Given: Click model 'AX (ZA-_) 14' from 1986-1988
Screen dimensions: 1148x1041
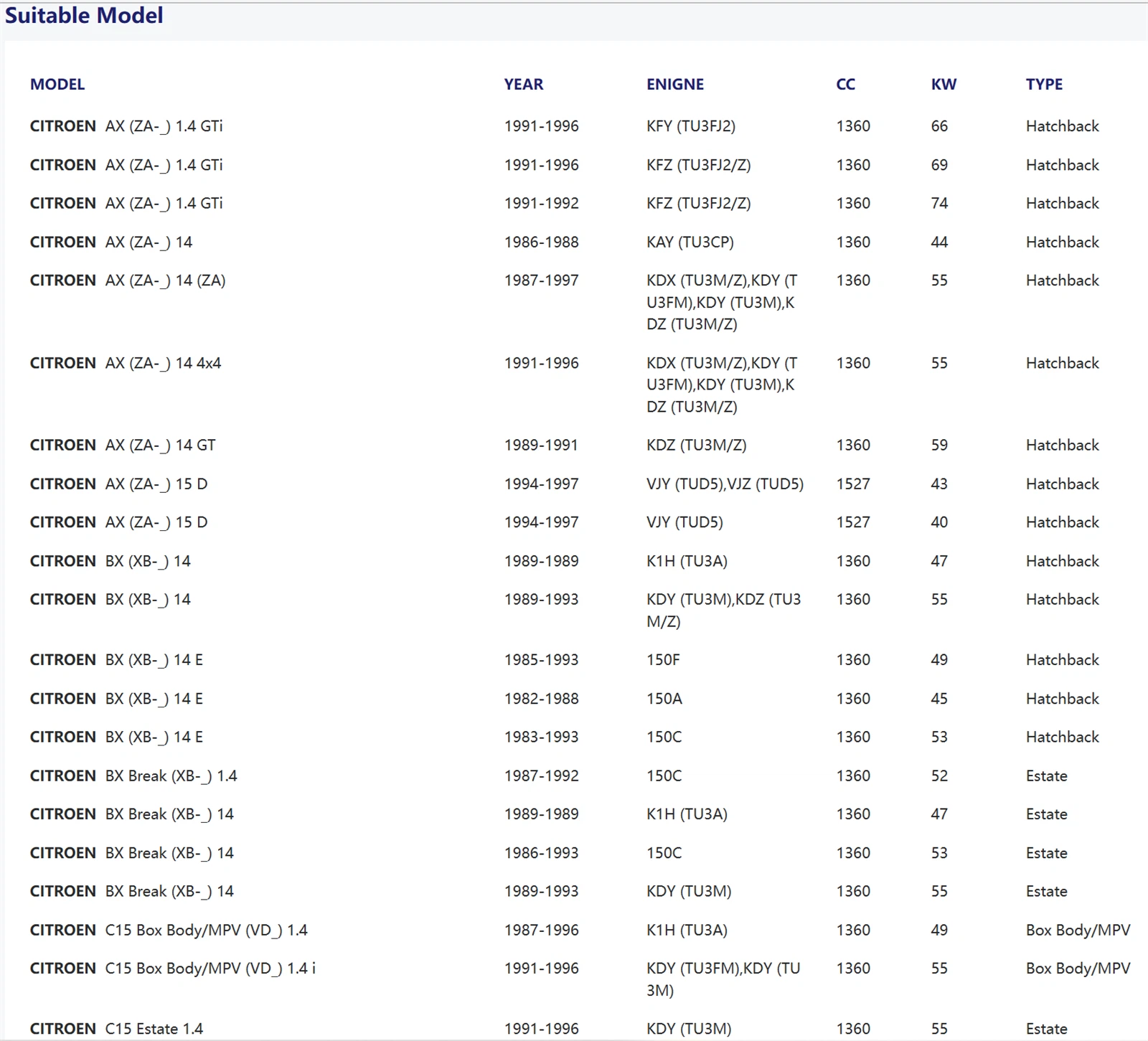Looking at the screenshot, I should tap(149, 242).
